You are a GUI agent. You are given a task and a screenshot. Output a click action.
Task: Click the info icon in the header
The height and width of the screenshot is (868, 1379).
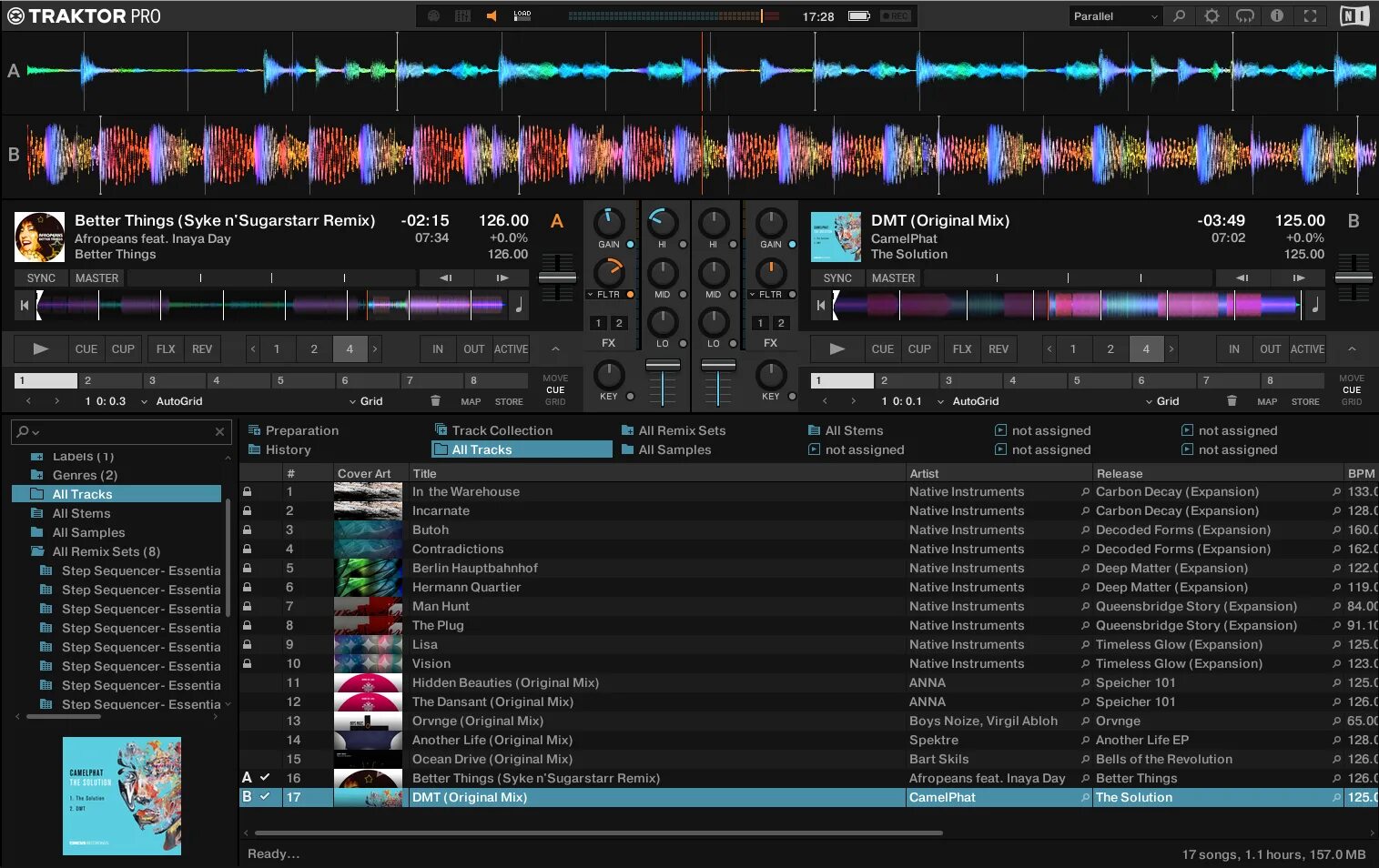pyautogui.click(x=1277, y=15)
